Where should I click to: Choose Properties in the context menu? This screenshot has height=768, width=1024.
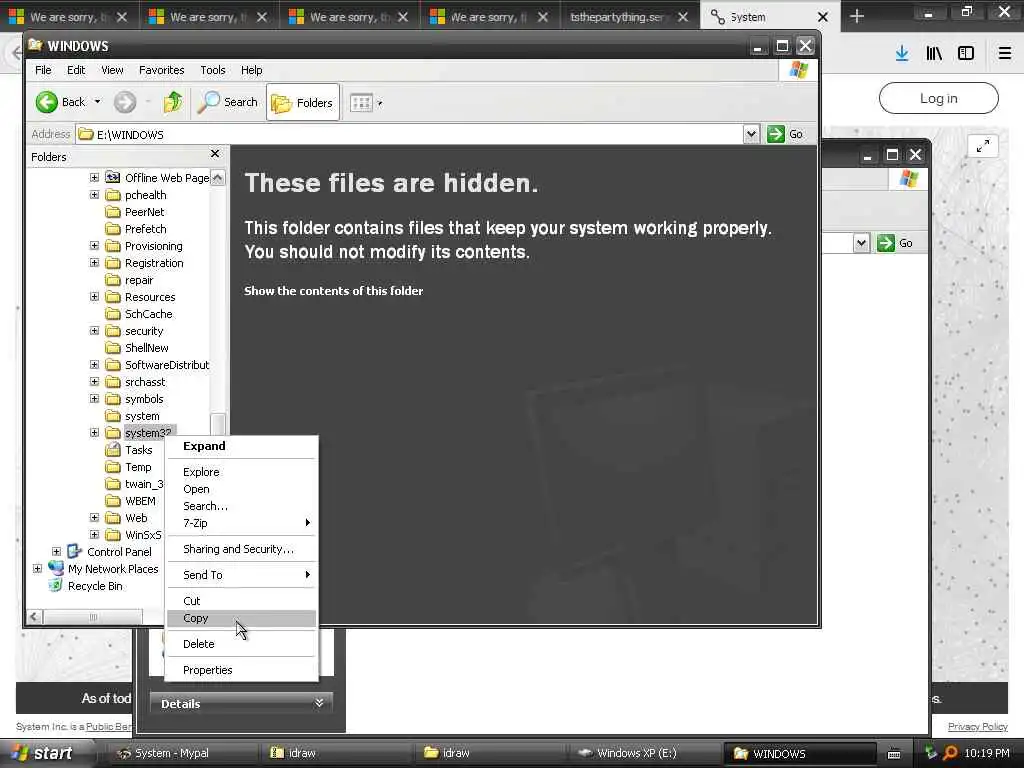pos(241,670)
